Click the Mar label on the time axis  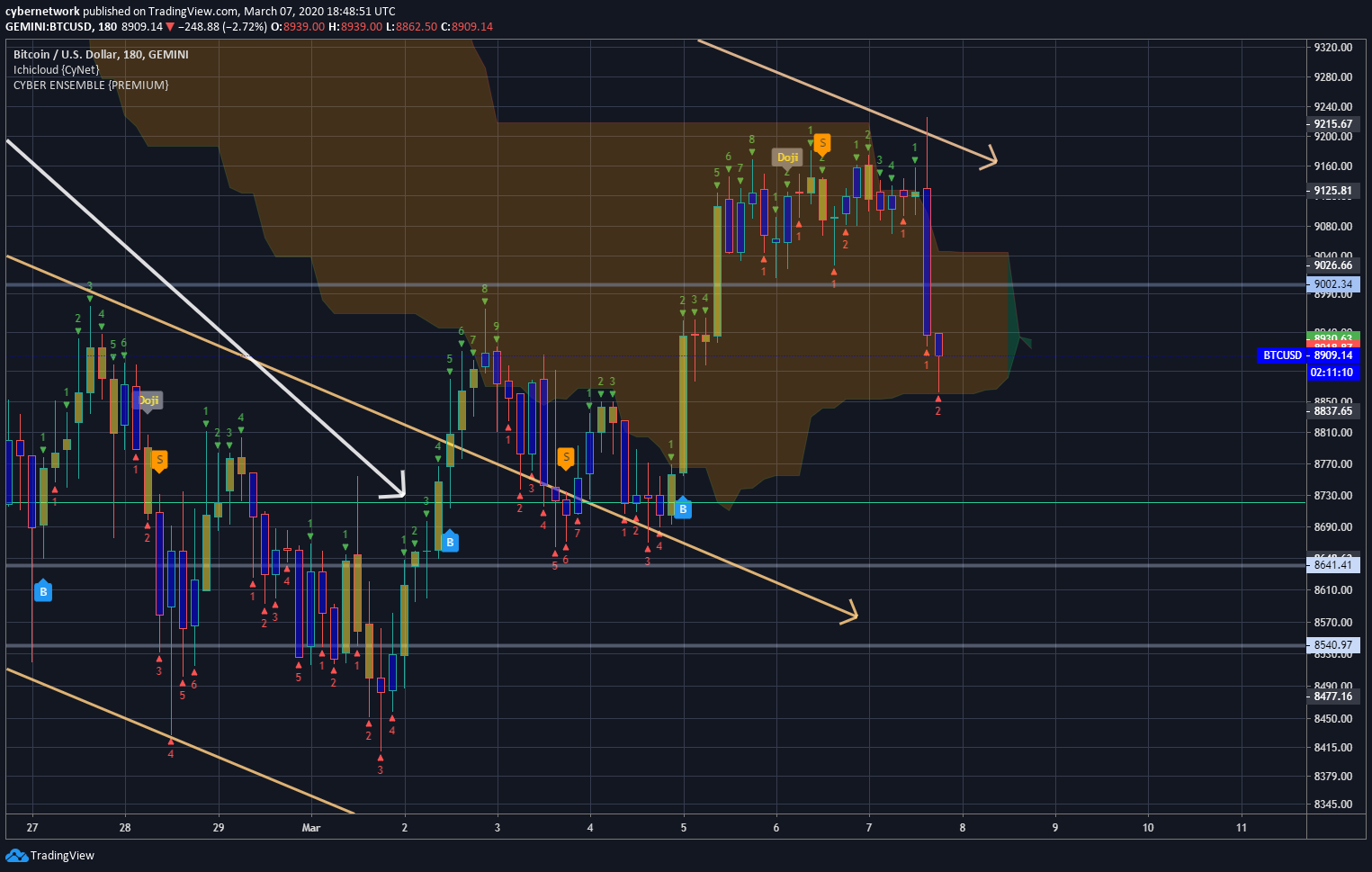coord(311,828)
